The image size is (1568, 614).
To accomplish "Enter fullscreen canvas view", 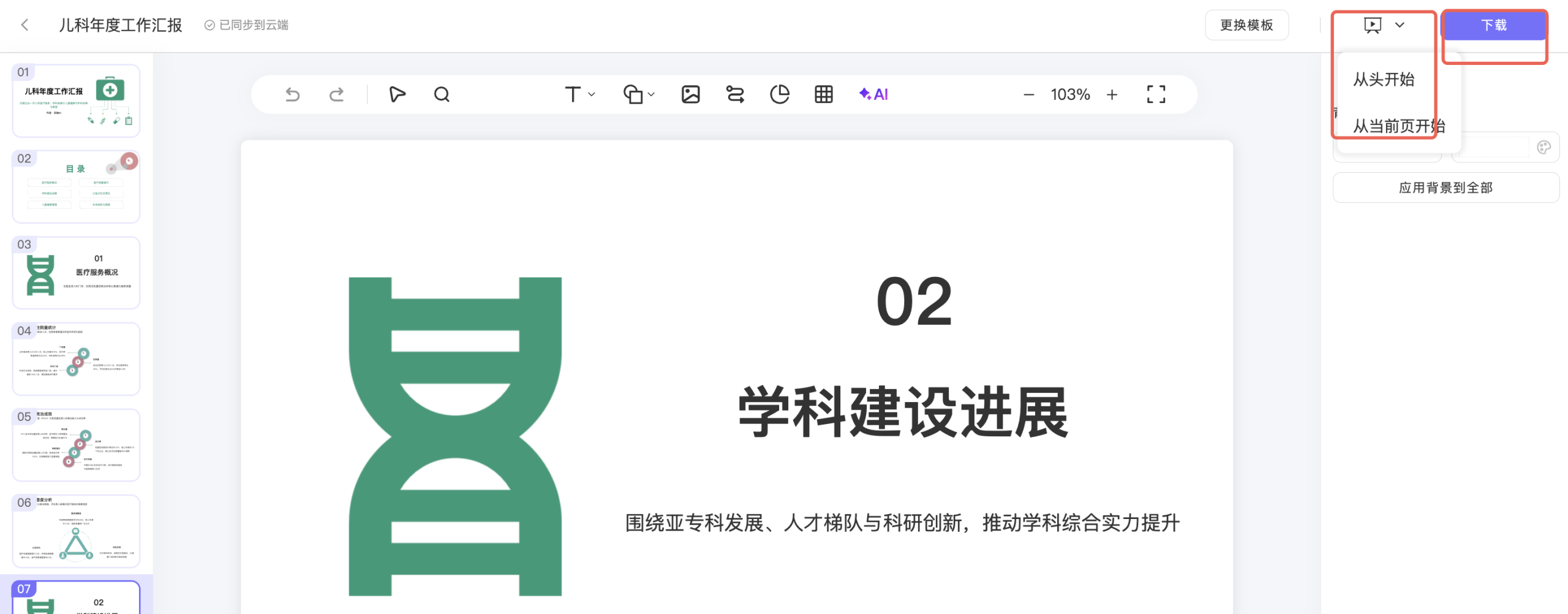I will 1156,94.
